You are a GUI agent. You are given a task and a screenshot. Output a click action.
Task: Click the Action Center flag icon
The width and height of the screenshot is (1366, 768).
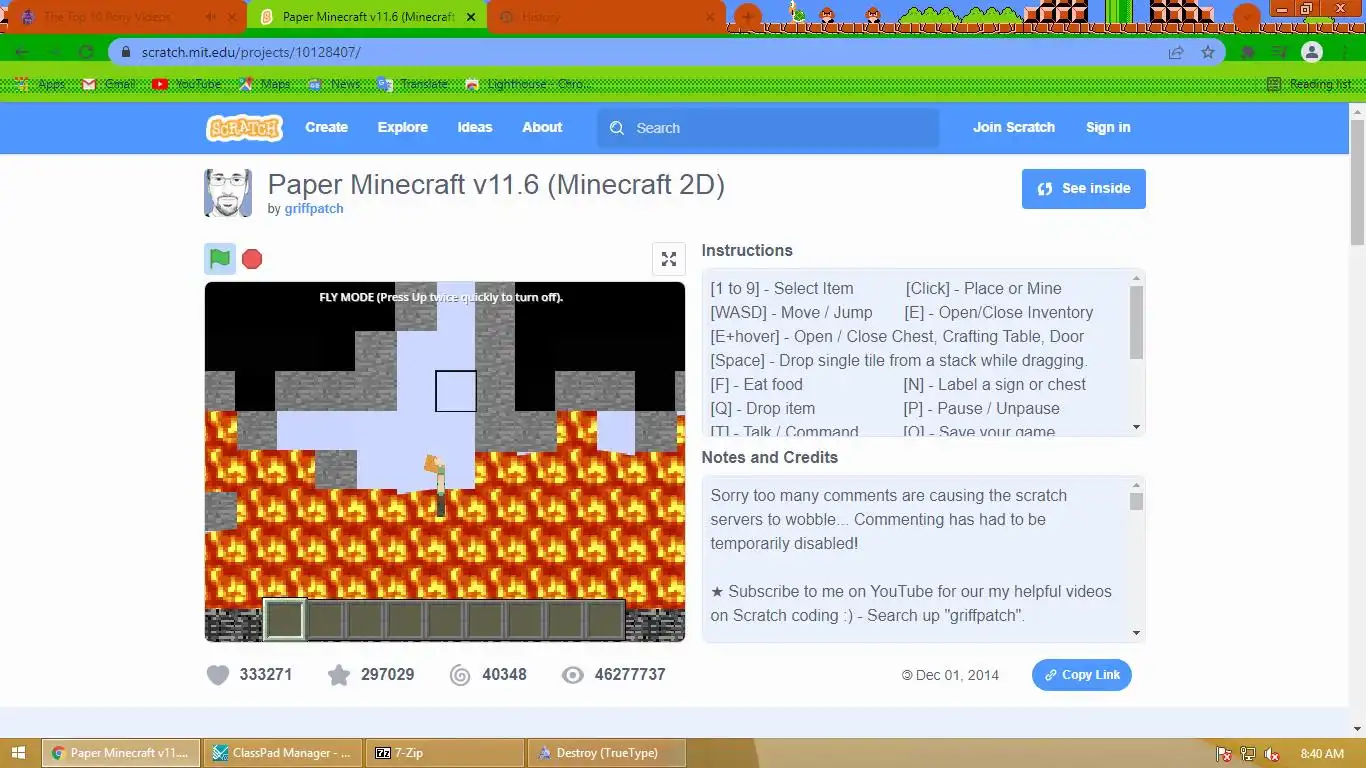click(1224, 754)
